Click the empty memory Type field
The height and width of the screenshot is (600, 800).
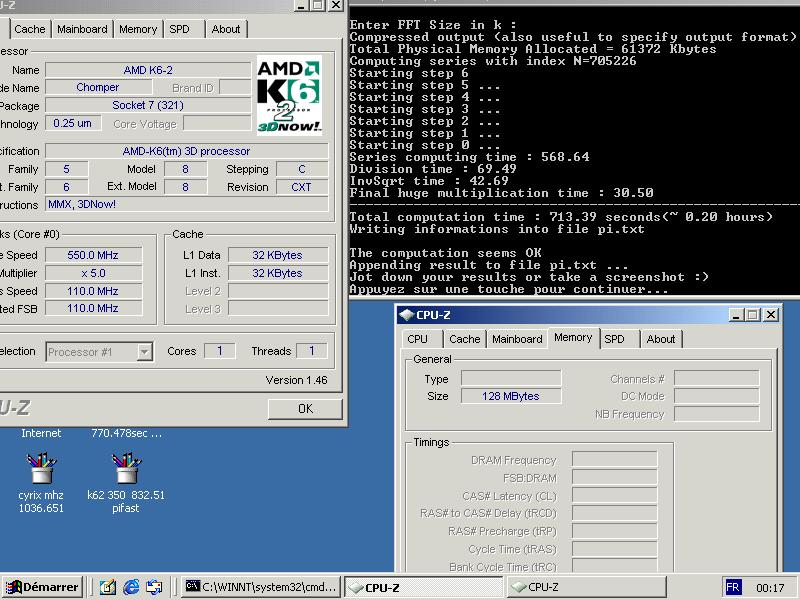click(x=511, y=378)
